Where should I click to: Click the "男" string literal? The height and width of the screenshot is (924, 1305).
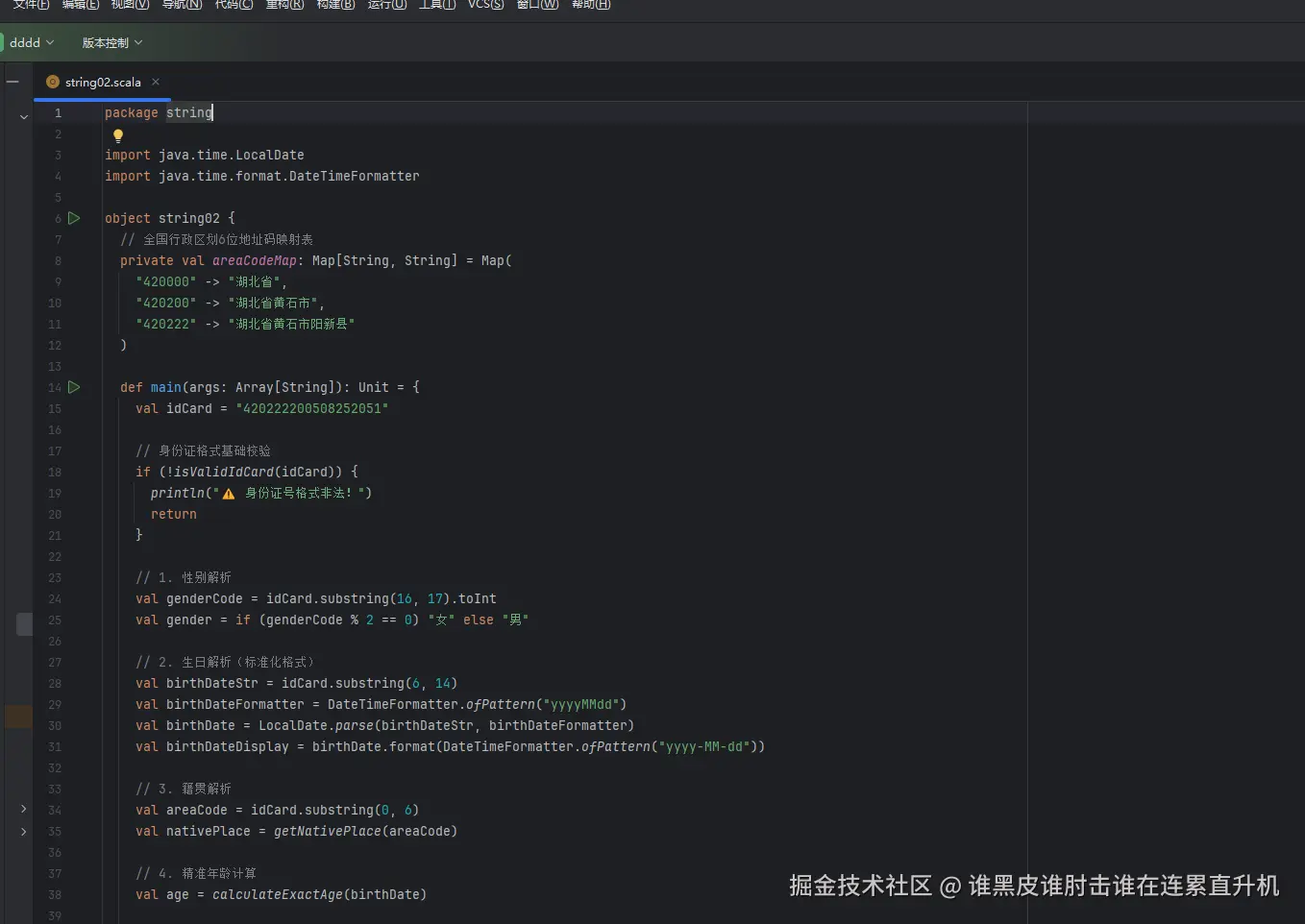[515, 620]
